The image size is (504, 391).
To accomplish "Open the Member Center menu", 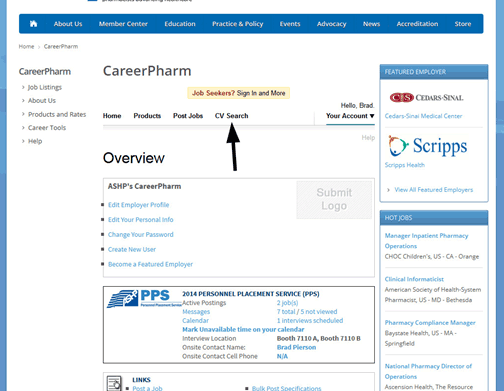I will (123, 24).
